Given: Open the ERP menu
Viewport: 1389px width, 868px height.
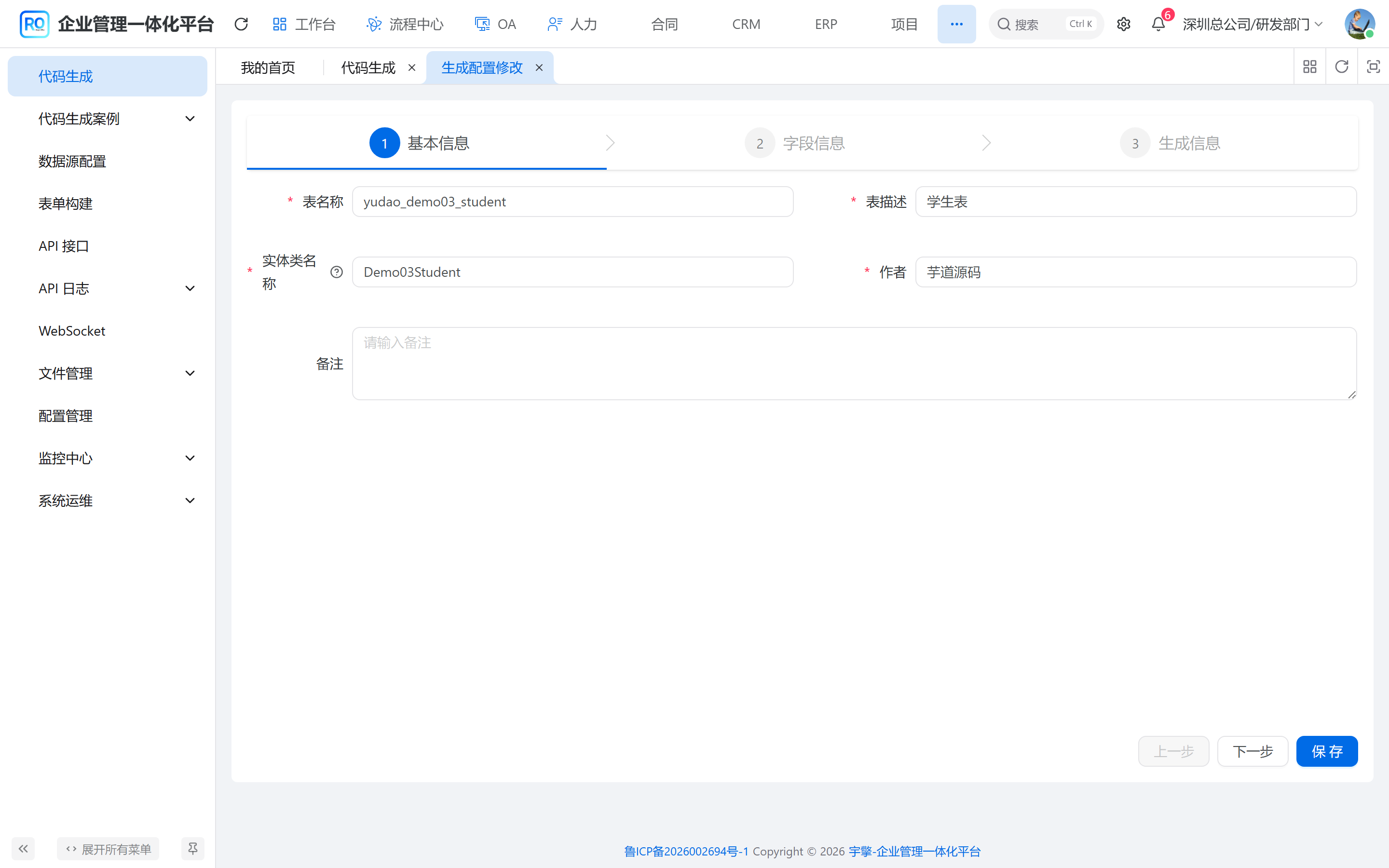Looking at the screenshot, I should click(826, 24).
